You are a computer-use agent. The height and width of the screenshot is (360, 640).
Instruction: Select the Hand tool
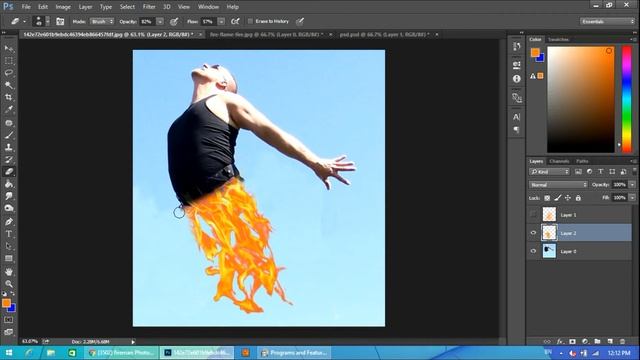pyautogui.click(x=9, y=271)
